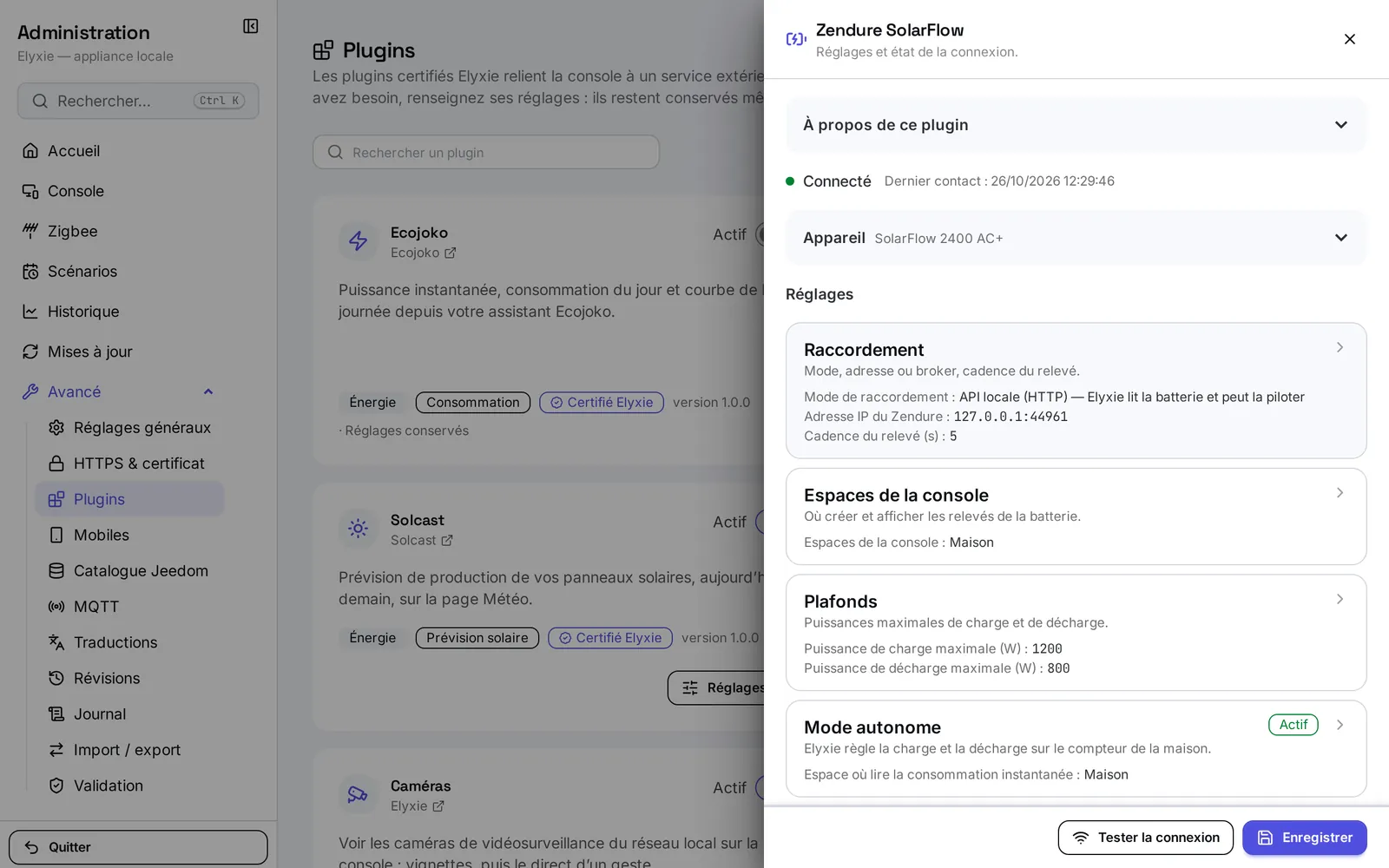Click the Catalogue Jeedom database icon
This screenshot has width=1389, height=868.
point(56,571)
